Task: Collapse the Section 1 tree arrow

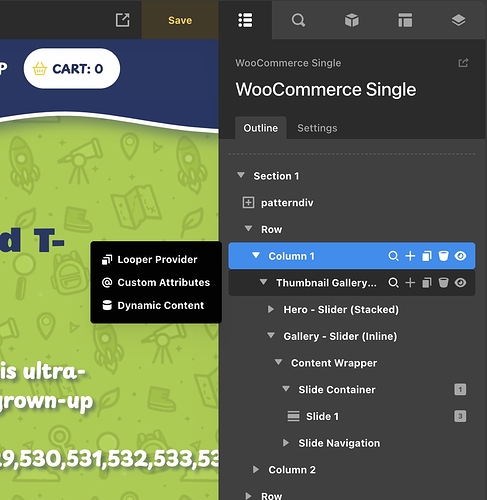Action: (241, 175)
